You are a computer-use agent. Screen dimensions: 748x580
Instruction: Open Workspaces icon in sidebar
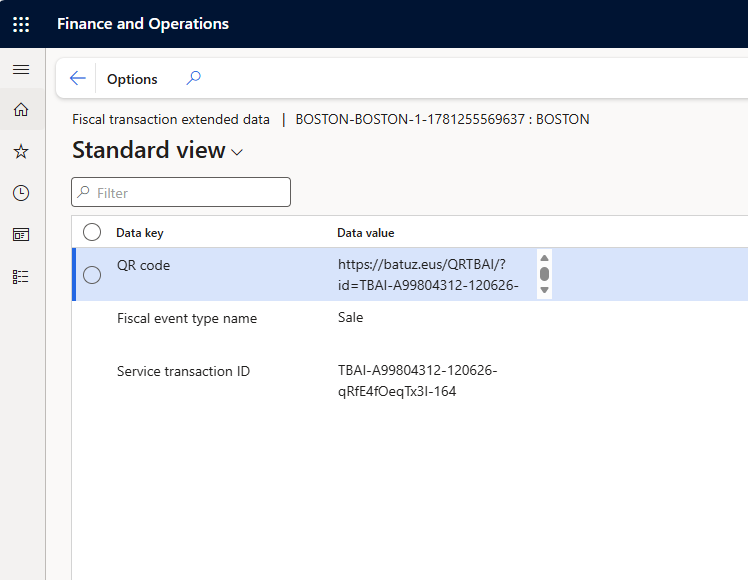tap(21, 235)
